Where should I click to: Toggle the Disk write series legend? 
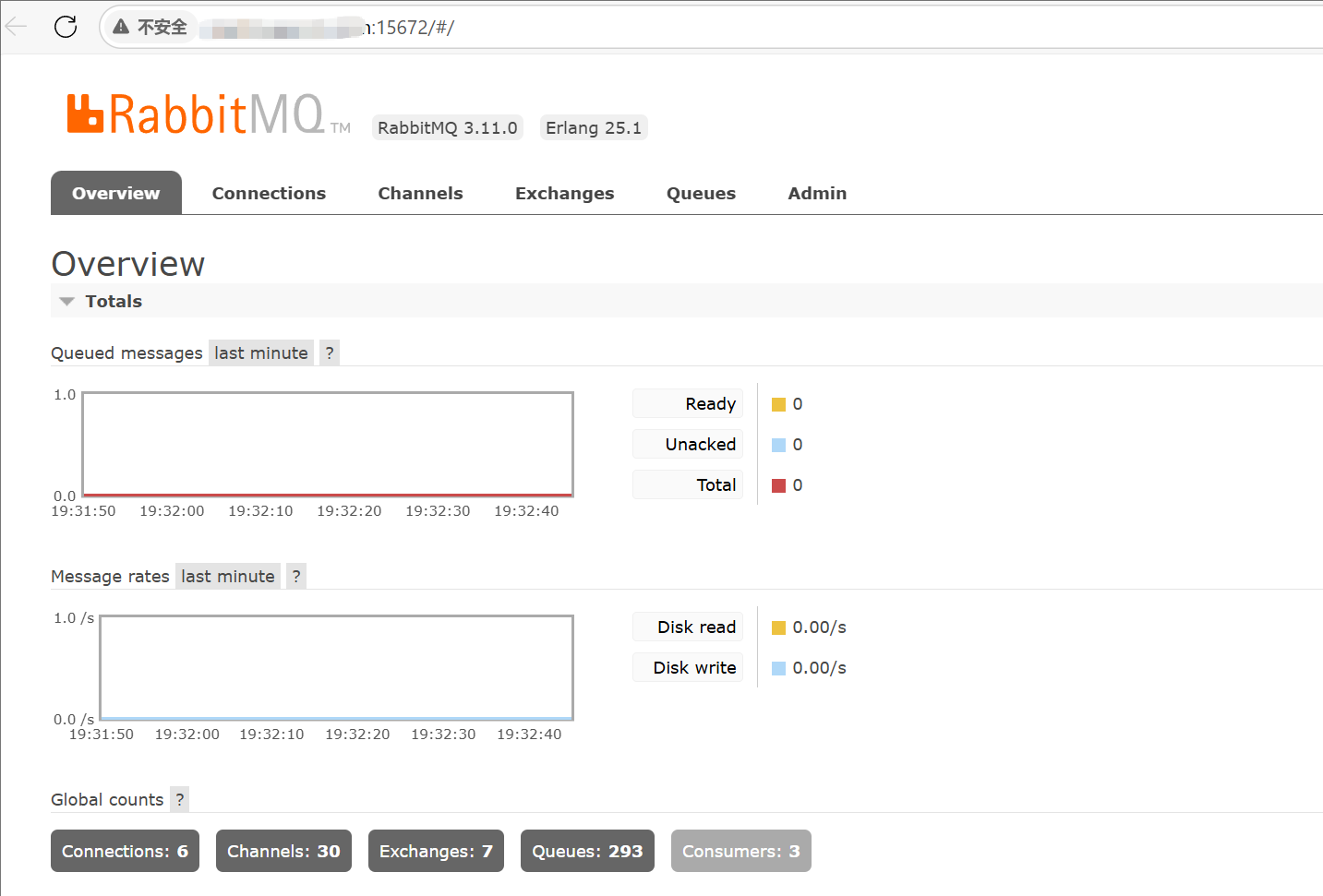point(688,667)
